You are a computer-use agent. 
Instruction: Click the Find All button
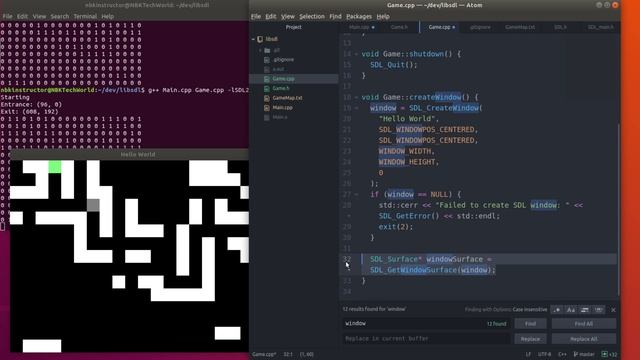(x=584, y=324)
